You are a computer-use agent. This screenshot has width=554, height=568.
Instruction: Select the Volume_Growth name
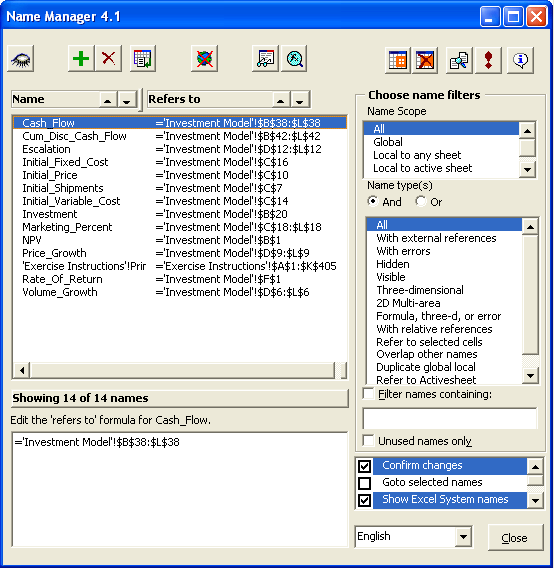(180, 292)
